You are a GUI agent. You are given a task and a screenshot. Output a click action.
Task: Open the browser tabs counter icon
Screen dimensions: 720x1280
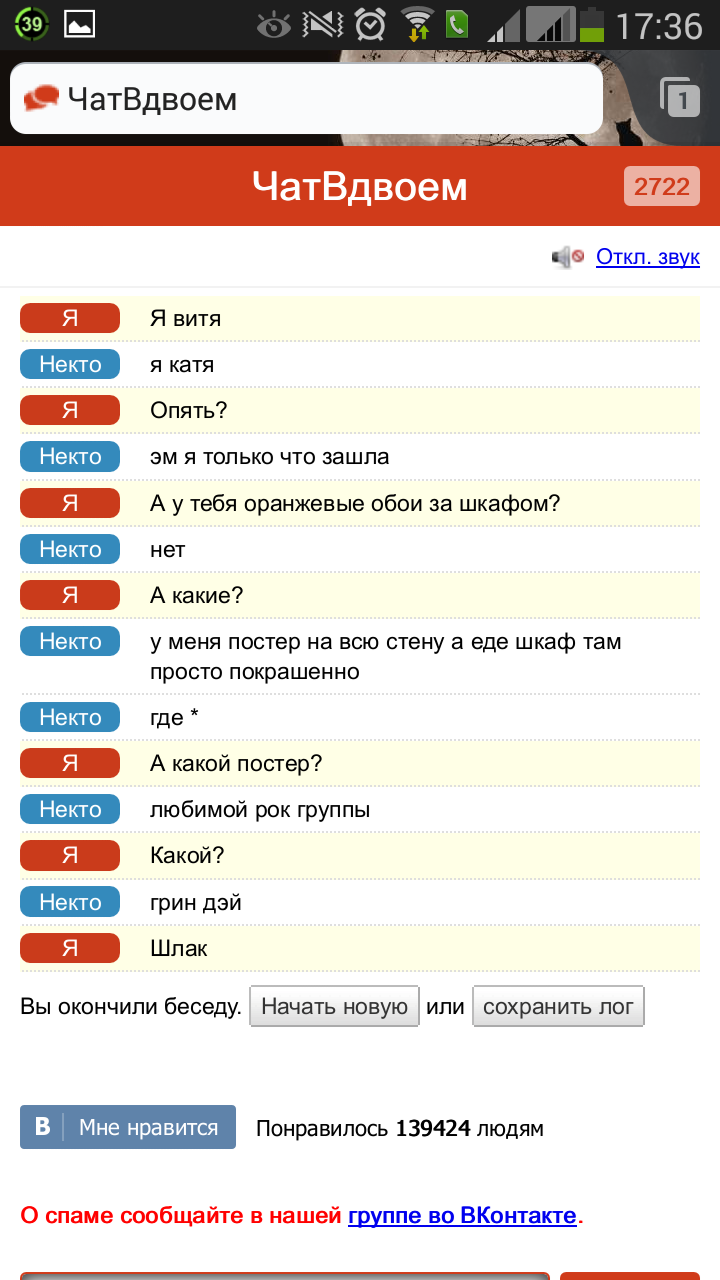(x=681, y=98)
